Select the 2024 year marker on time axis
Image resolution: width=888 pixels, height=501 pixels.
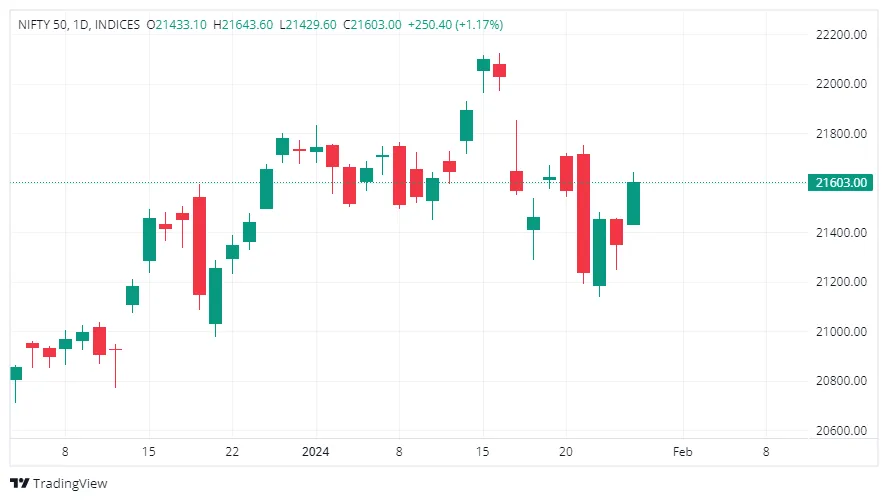pos(316,451)
